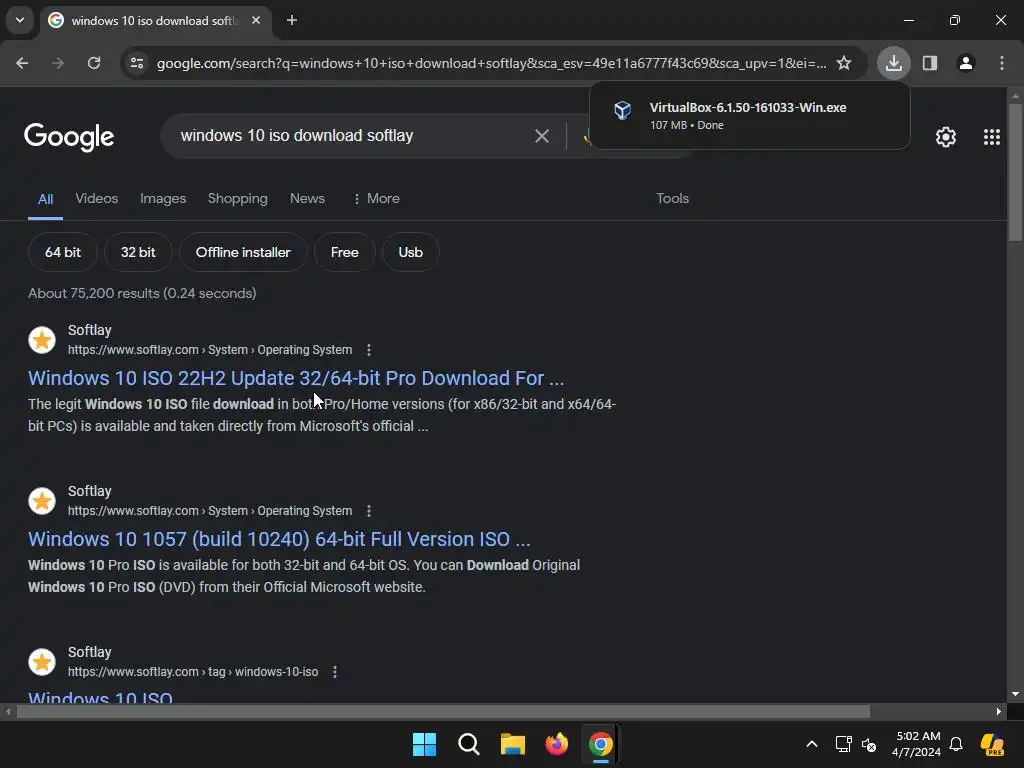Go to Google logo homepage

pyautogui.click(x=69, y=136)
